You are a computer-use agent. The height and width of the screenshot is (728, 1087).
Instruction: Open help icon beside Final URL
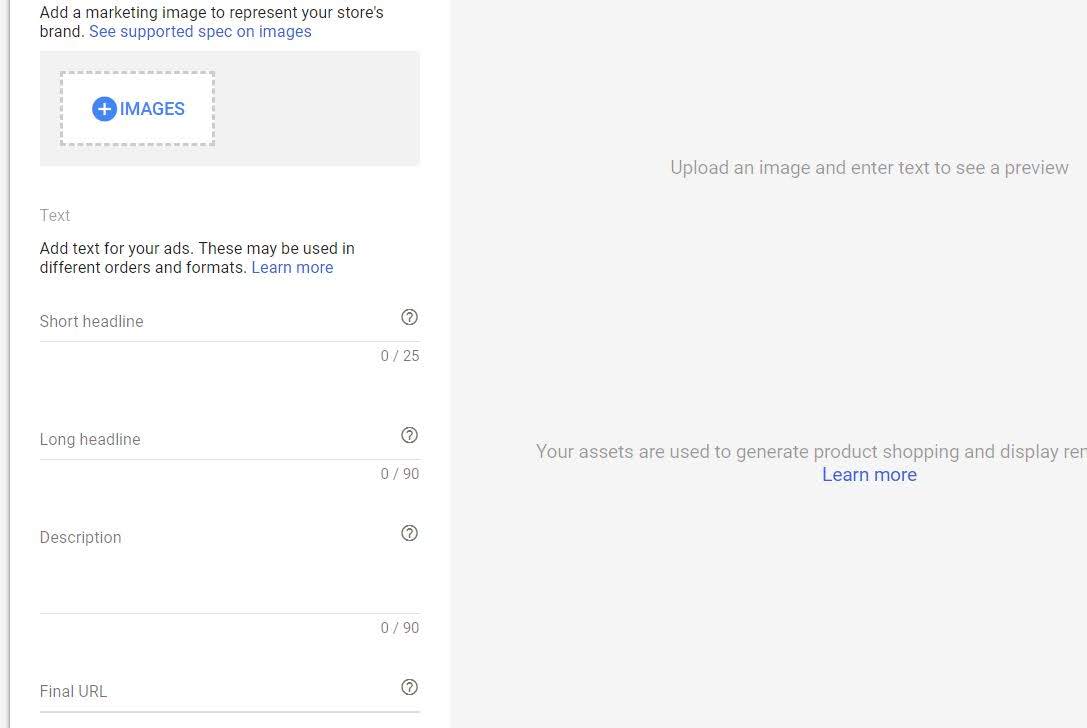tap(410, 687)
